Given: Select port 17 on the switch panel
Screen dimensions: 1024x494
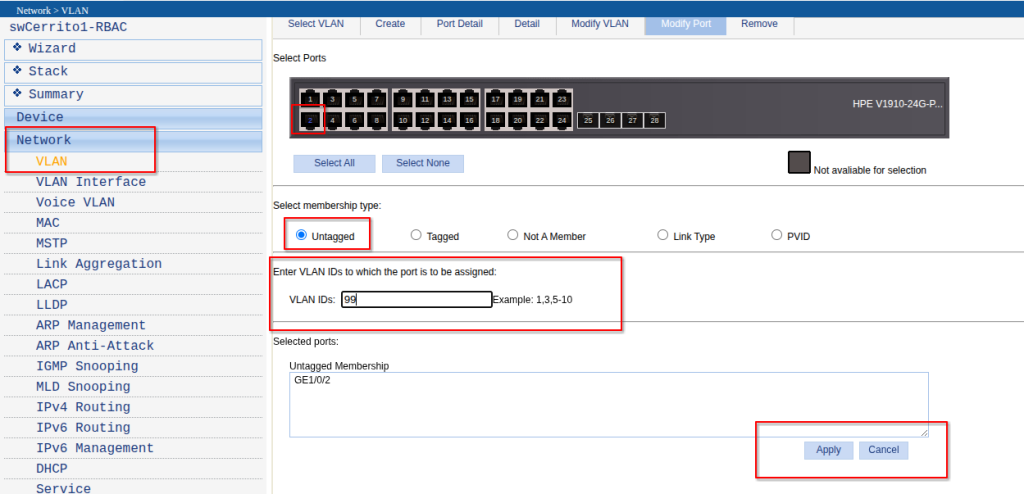Looking at the screenshot, I should [x=496, y=99].
